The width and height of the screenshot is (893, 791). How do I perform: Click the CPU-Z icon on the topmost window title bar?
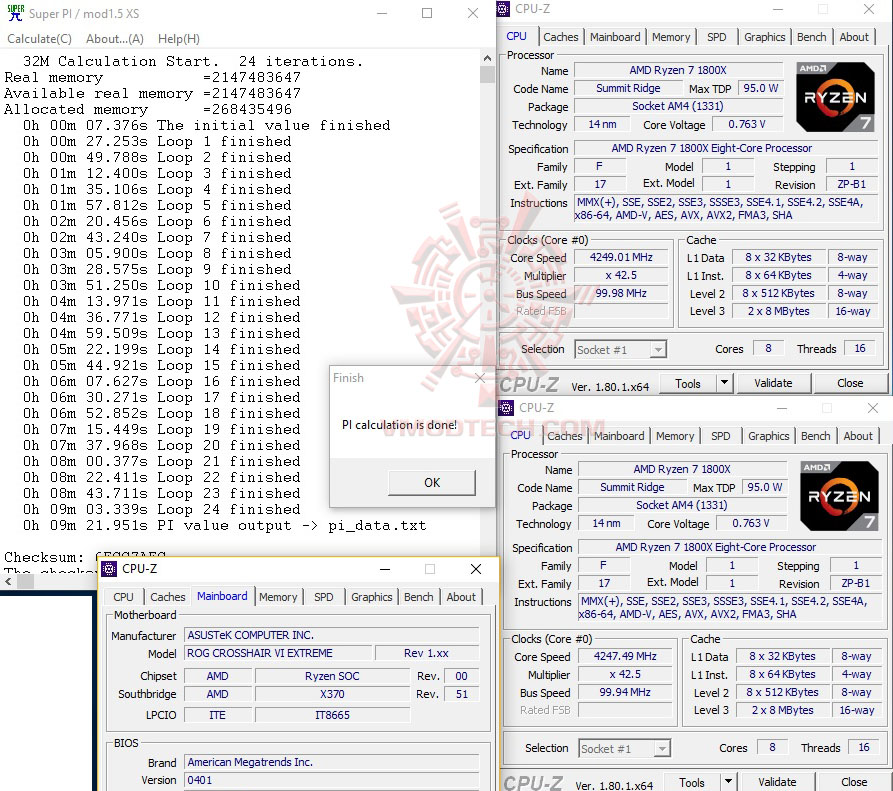[x=504, y=8]
